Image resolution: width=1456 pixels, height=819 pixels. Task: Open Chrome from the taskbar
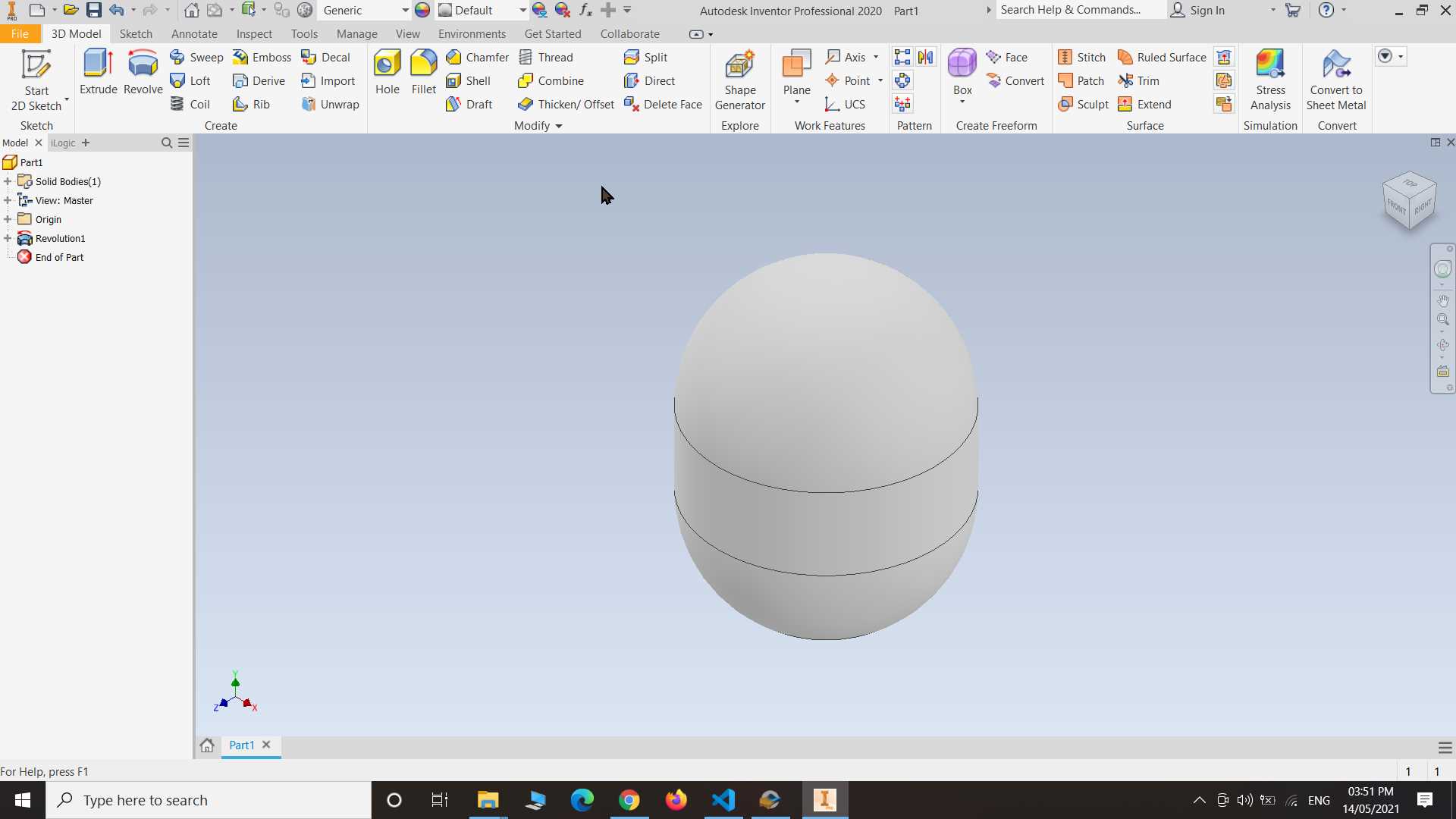coord(629,800)
